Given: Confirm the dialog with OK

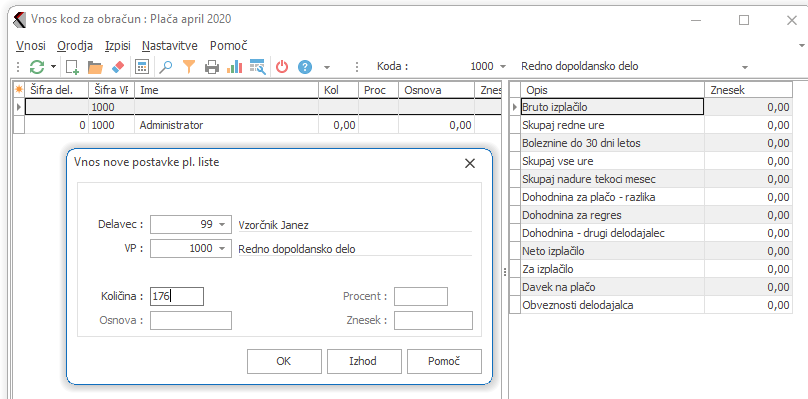Looking at the screenshot, I should (x=284, y=361).
